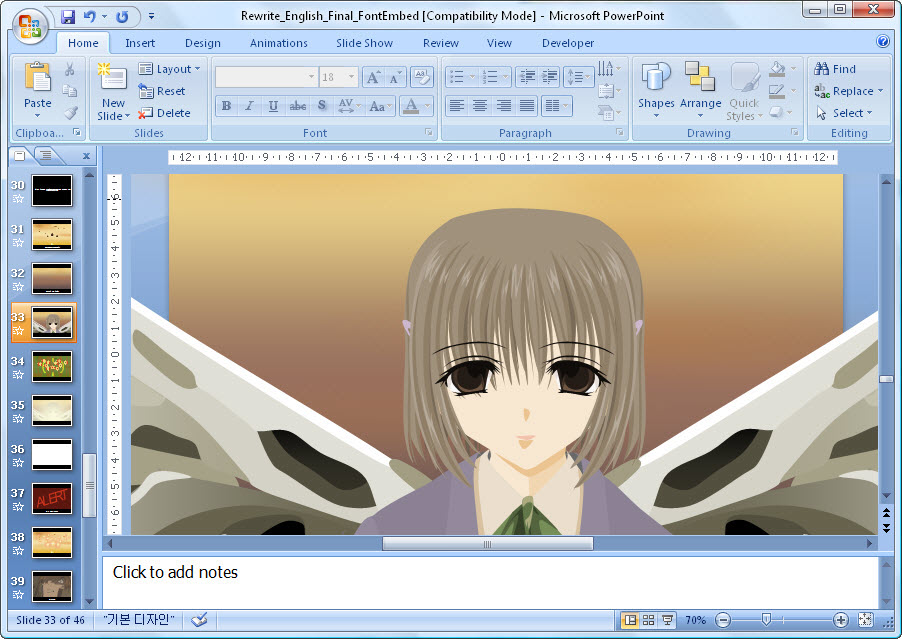Start Slide Show from status bar
Screen dimensions: 902x639
tap(667, 620)
